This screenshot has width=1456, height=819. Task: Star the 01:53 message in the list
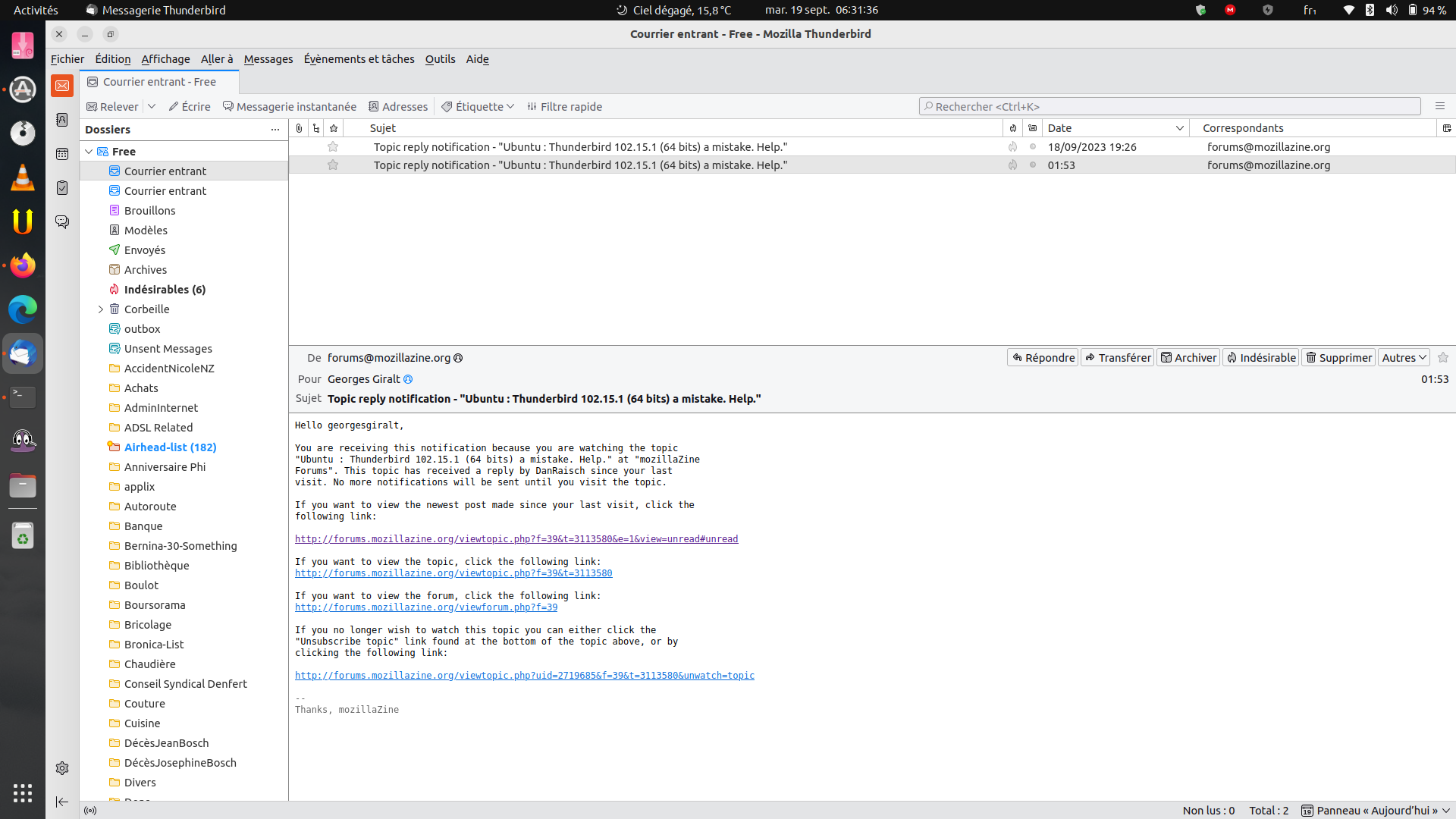[x=333, y=165]
